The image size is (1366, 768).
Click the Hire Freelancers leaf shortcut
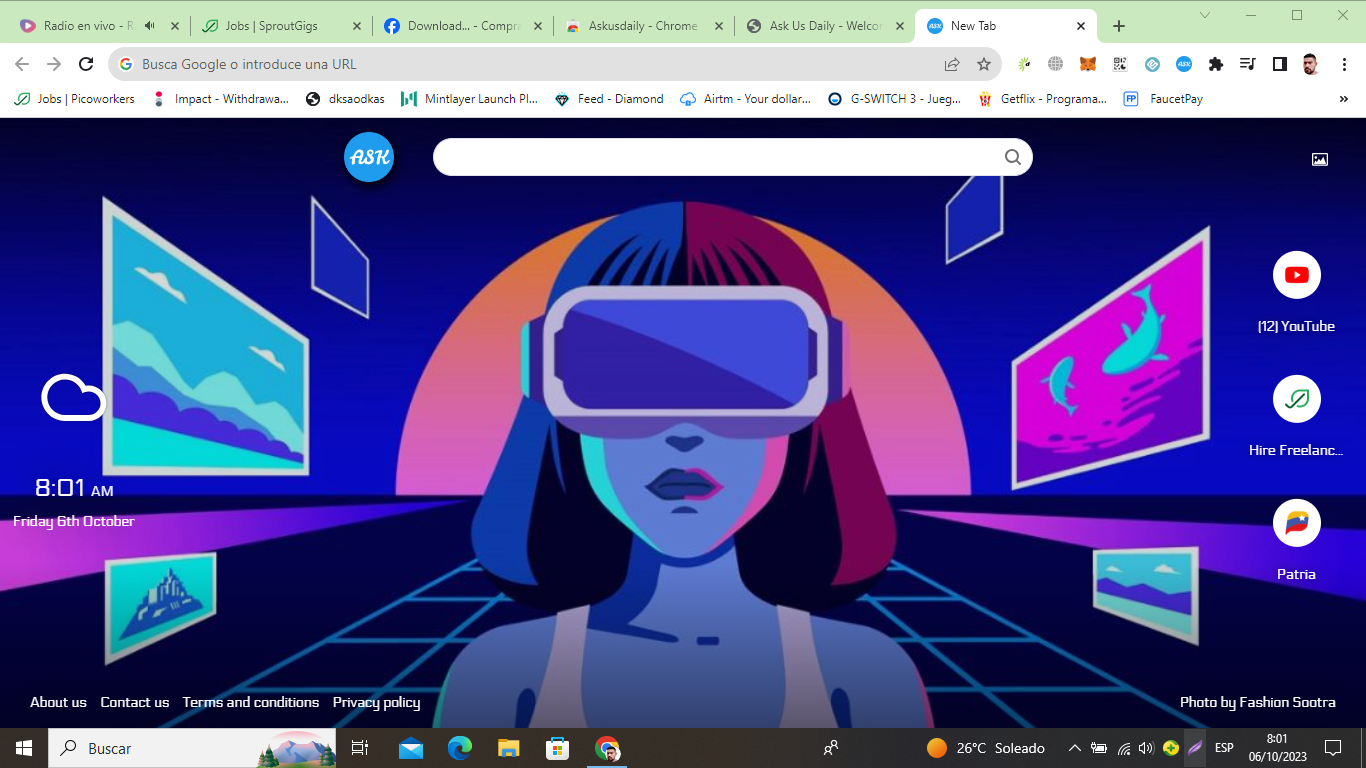coord(1296,399)
